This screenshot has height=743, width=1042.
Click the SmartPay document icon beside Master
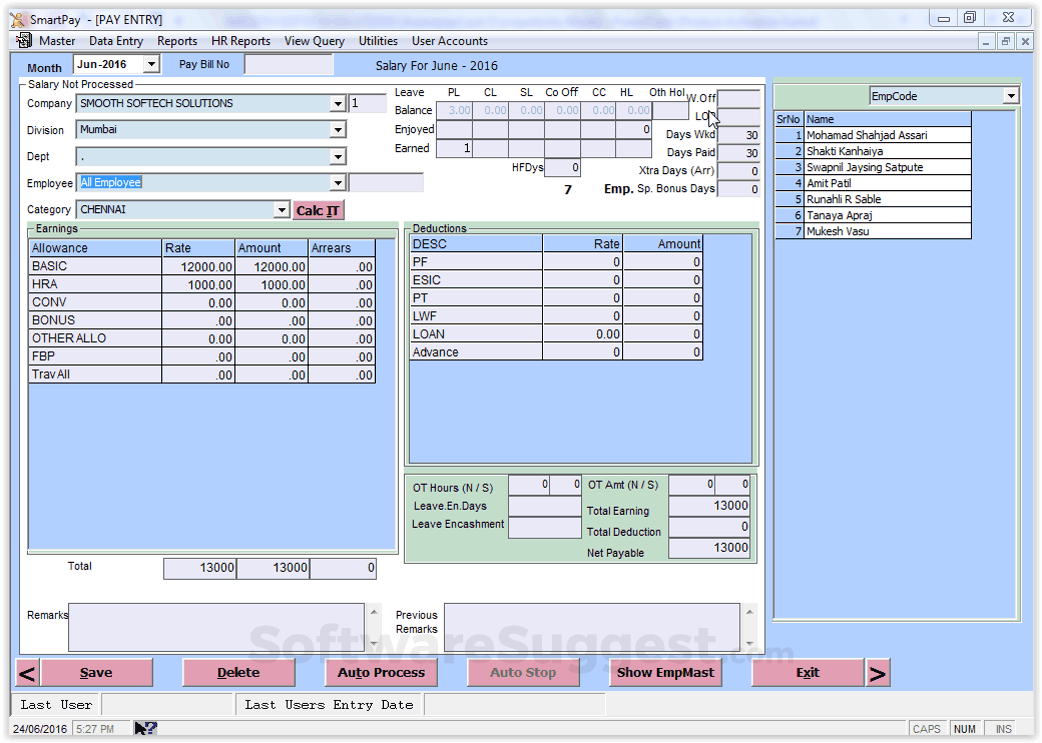tap(24, 41)
